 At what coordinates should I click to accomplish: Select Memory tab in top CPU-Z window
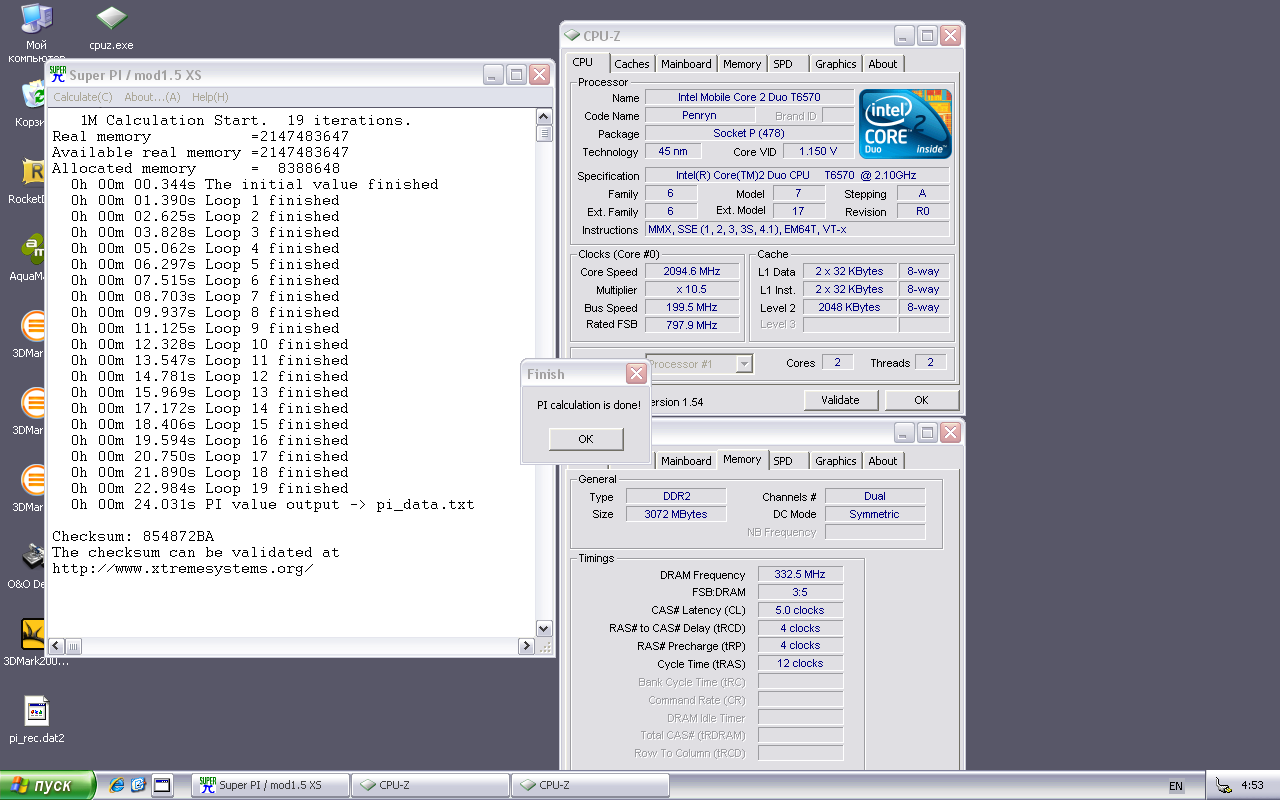(742, 64)
